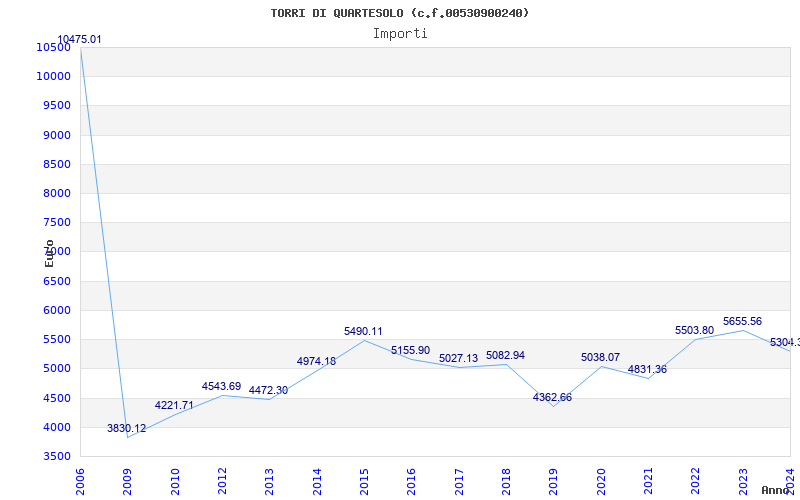
Task: Select the 5038.07 data label
Action: coord(601,358)
